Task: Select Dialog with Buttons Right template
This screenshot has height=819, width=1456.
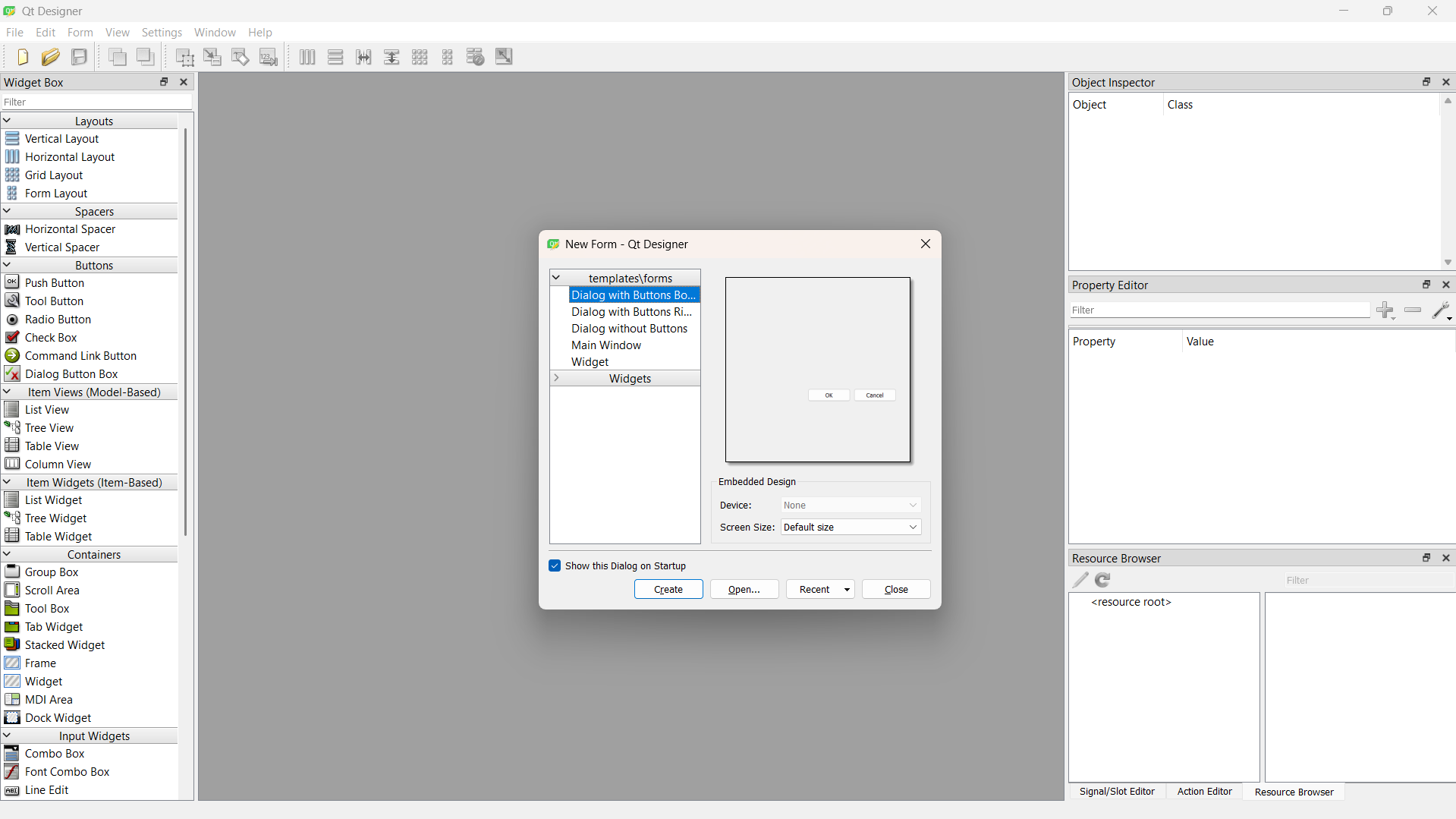Action: pyautogui.click(x=631, y=312)
